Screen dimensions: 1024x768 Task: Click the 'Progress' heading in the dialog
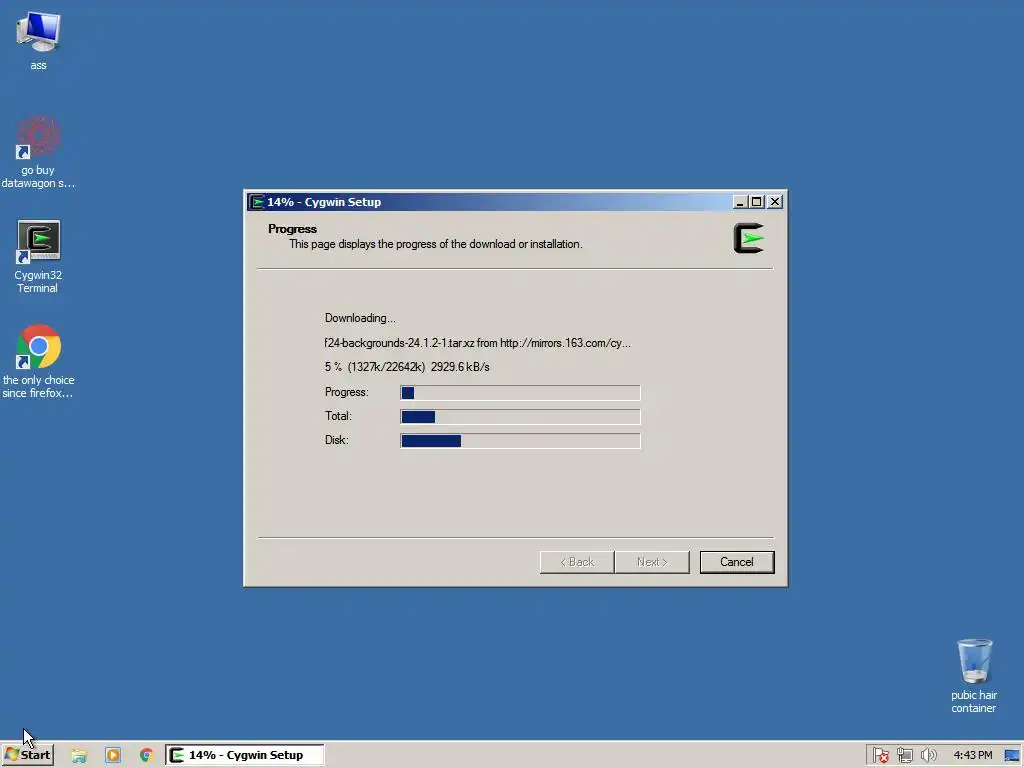(x=292, y=229)
